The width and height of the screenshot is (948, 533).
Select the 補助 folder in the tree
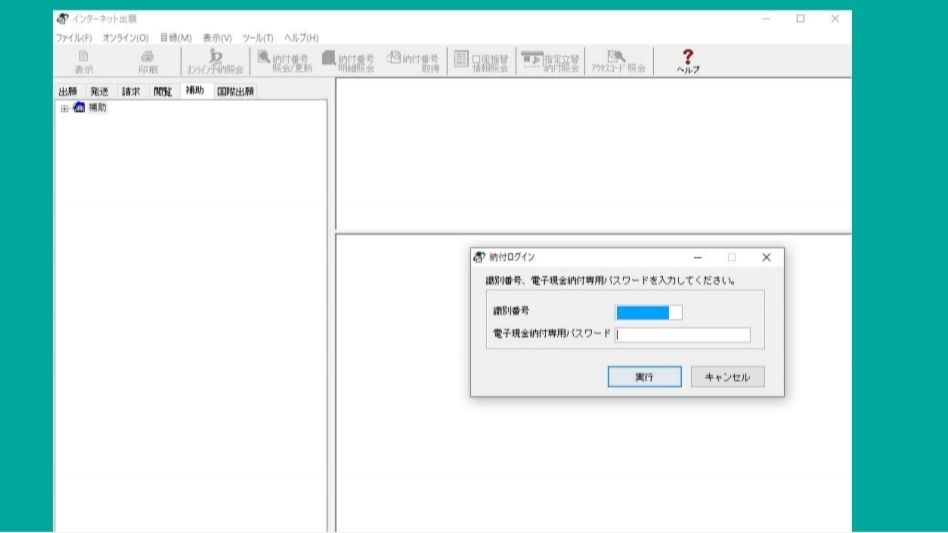pos(96,108)
